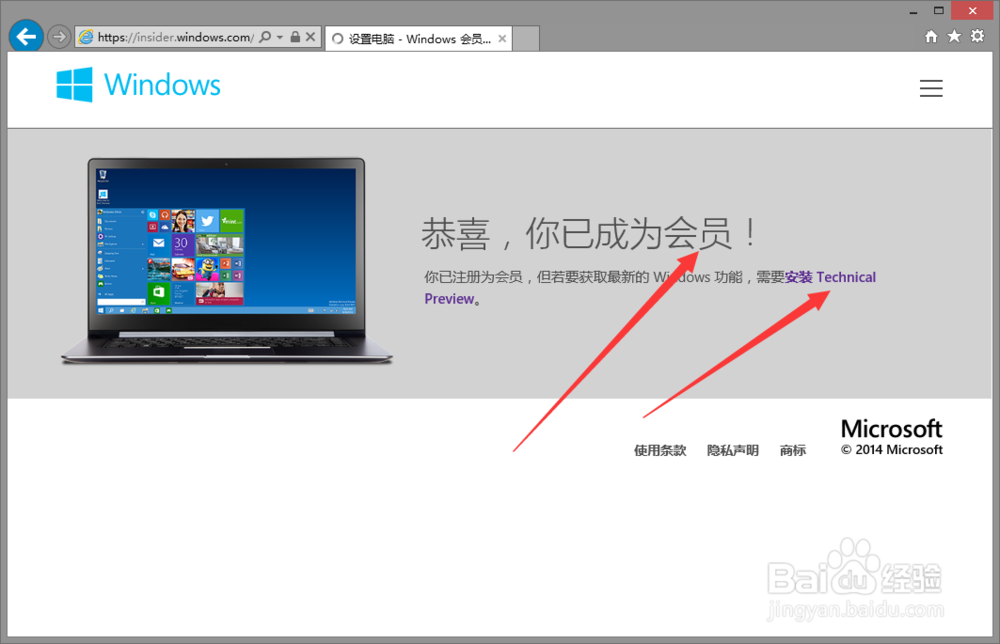Click the security lock icon in address bar
The image size is (1000, 644).
pyautogui.click(x=295, y=37)
